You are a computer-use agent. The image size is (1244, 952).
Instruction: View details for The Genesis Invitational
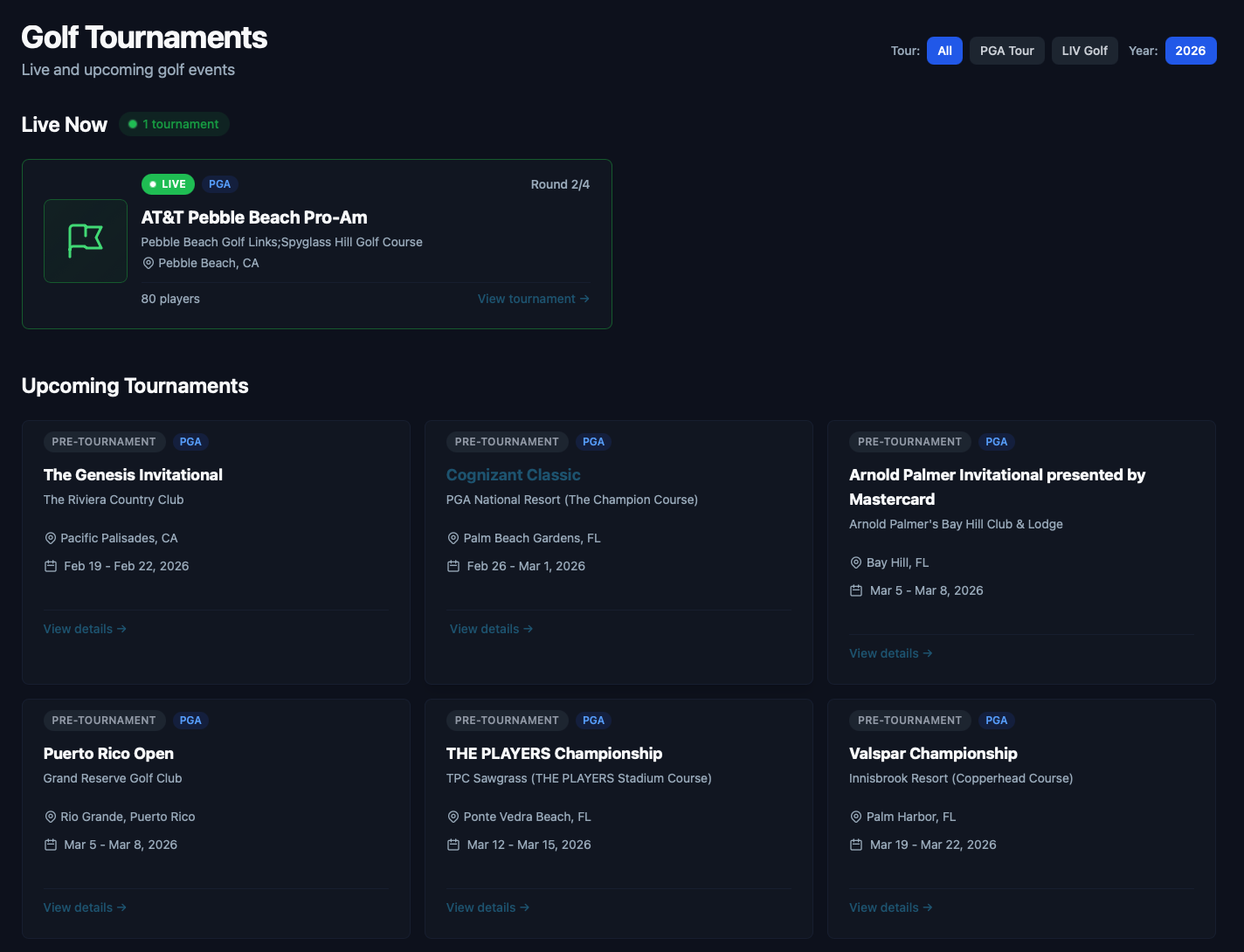tap(85, 629)
